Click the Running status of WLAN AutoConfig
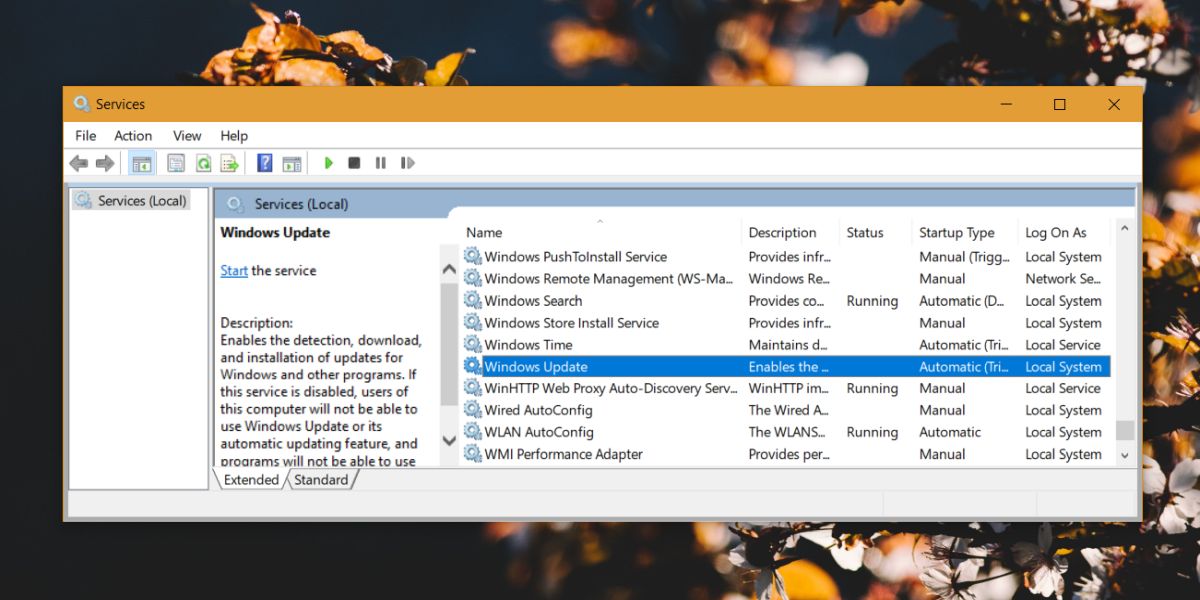The width and height of the screenshot is (1200, 600). click(872, 432)
